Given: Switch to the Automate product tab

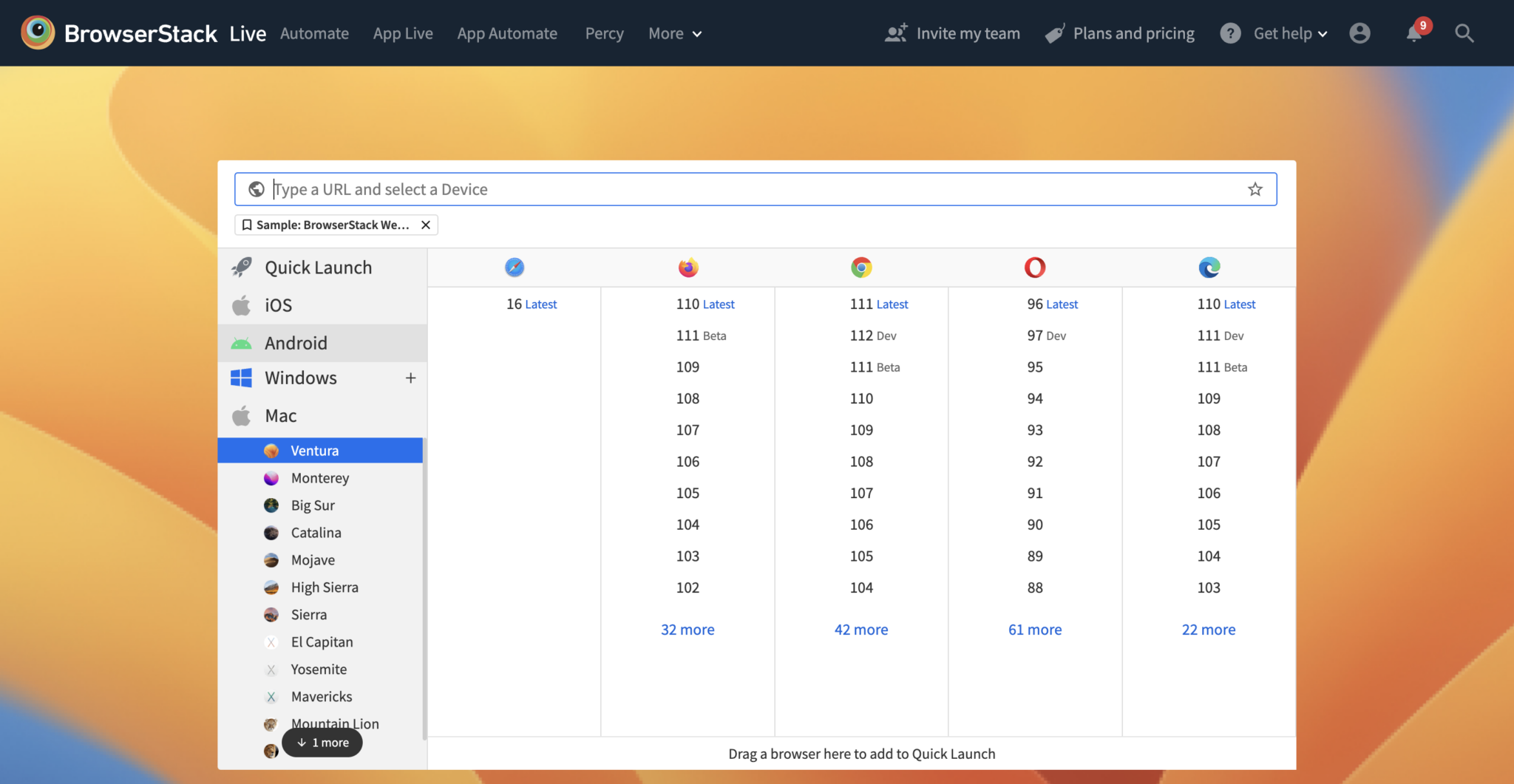Looking at the screenshot, I should 314,33.
